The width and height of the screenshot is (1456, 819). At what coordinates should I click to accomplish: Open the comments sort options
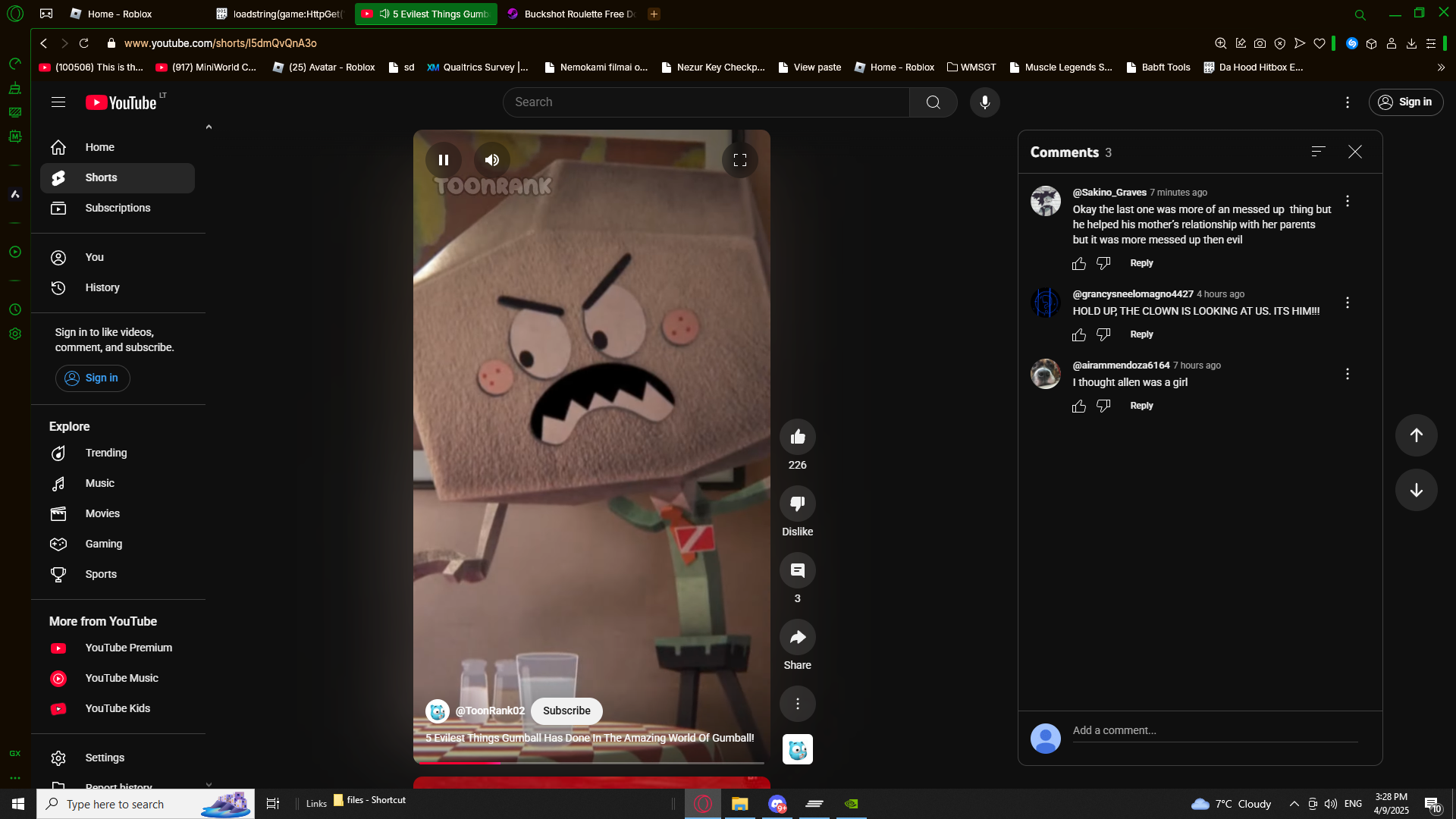1319,152
